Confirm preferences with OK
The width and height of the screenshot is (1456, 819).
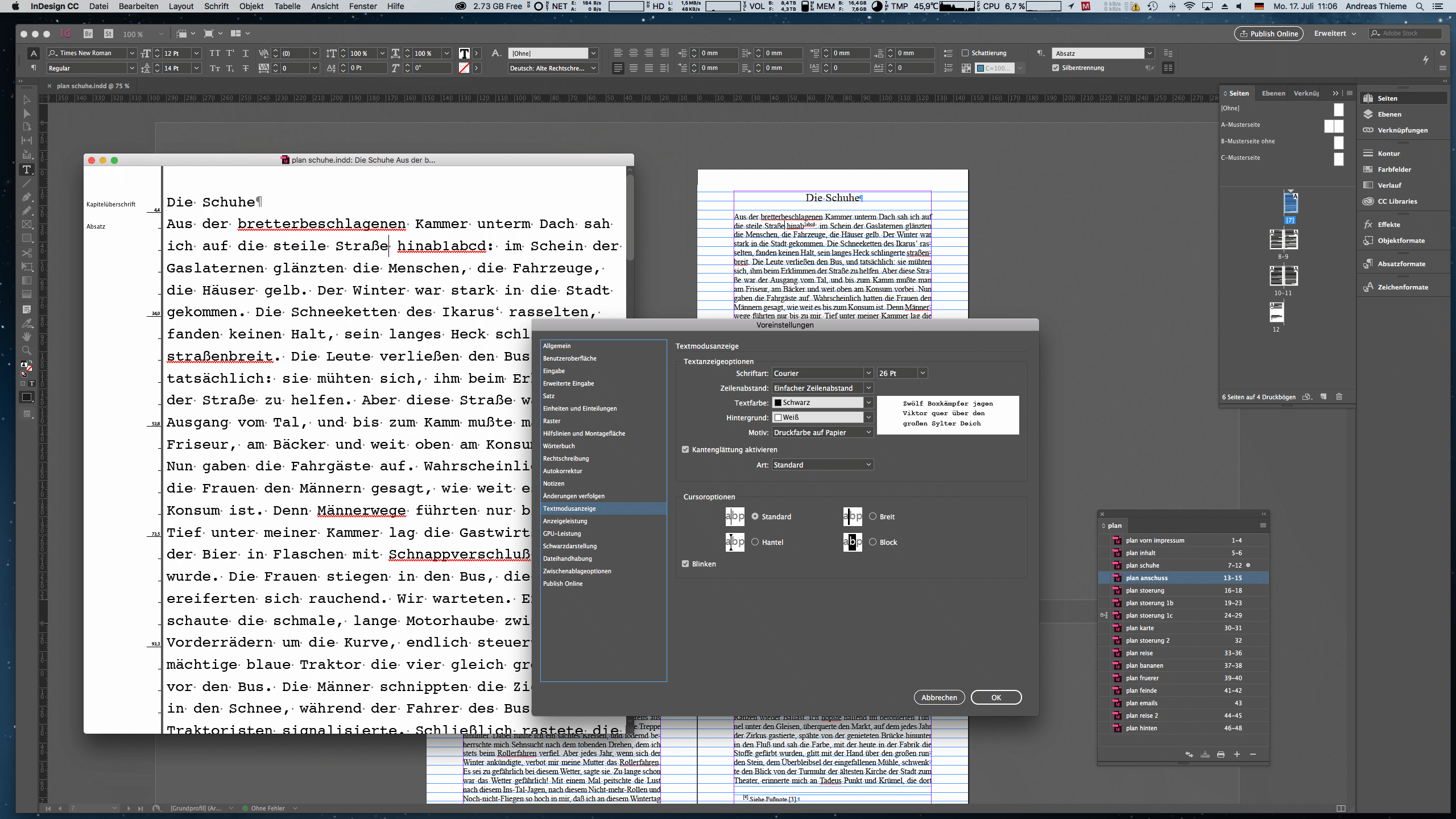tap(996, 697)
